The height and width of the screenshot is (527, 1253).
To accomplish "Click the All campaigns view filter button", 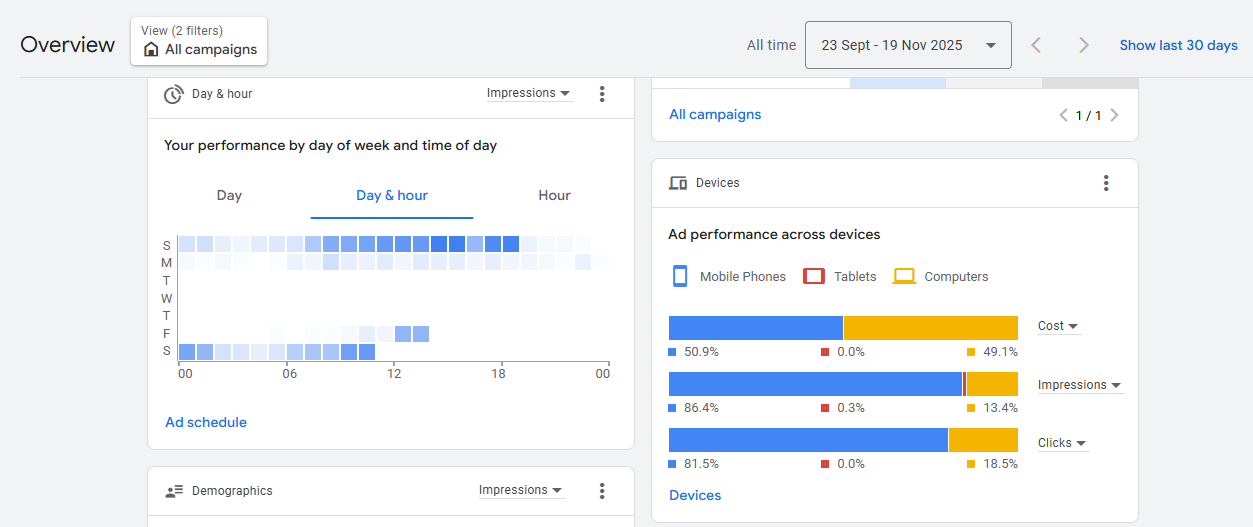I will [x=199, y=41].
